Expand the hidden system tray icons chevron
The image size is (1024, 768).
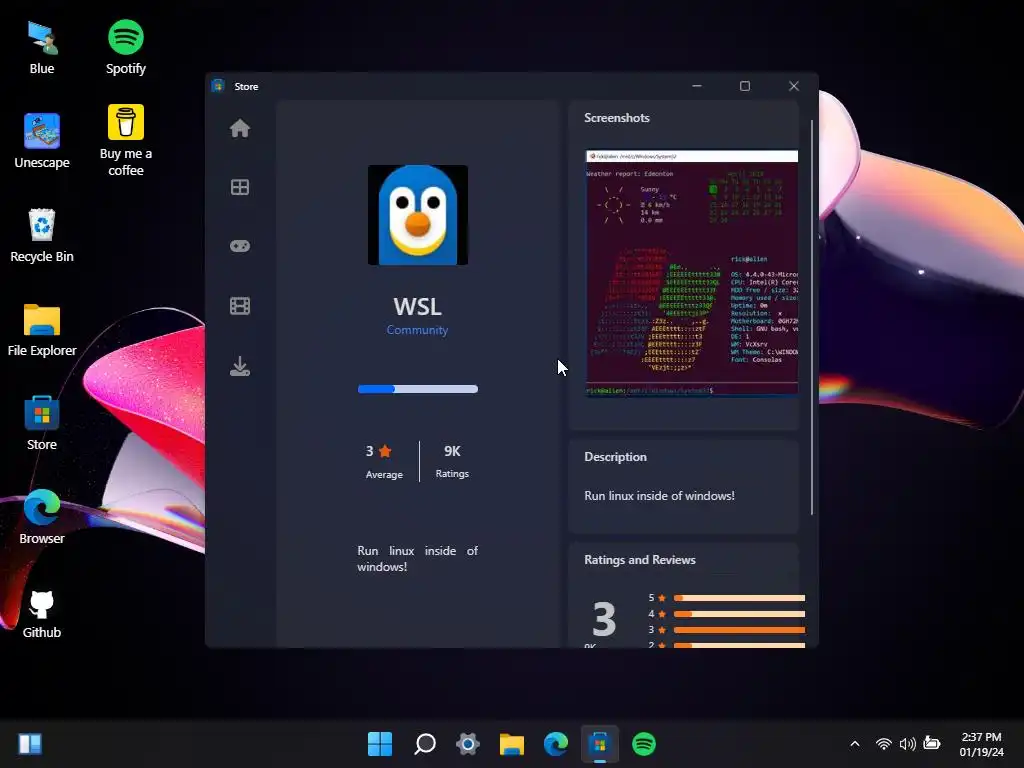click(x=855, y=744)
